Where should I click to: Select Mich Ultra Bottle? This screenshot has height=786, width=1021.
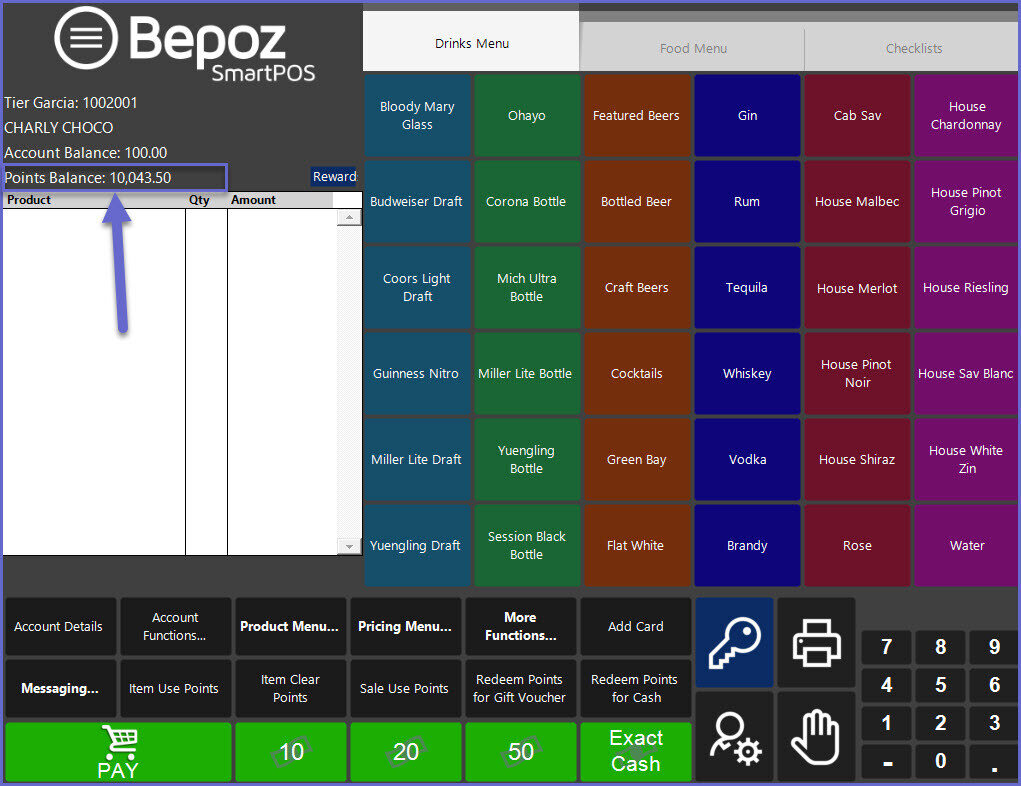[x=527, y=287]
